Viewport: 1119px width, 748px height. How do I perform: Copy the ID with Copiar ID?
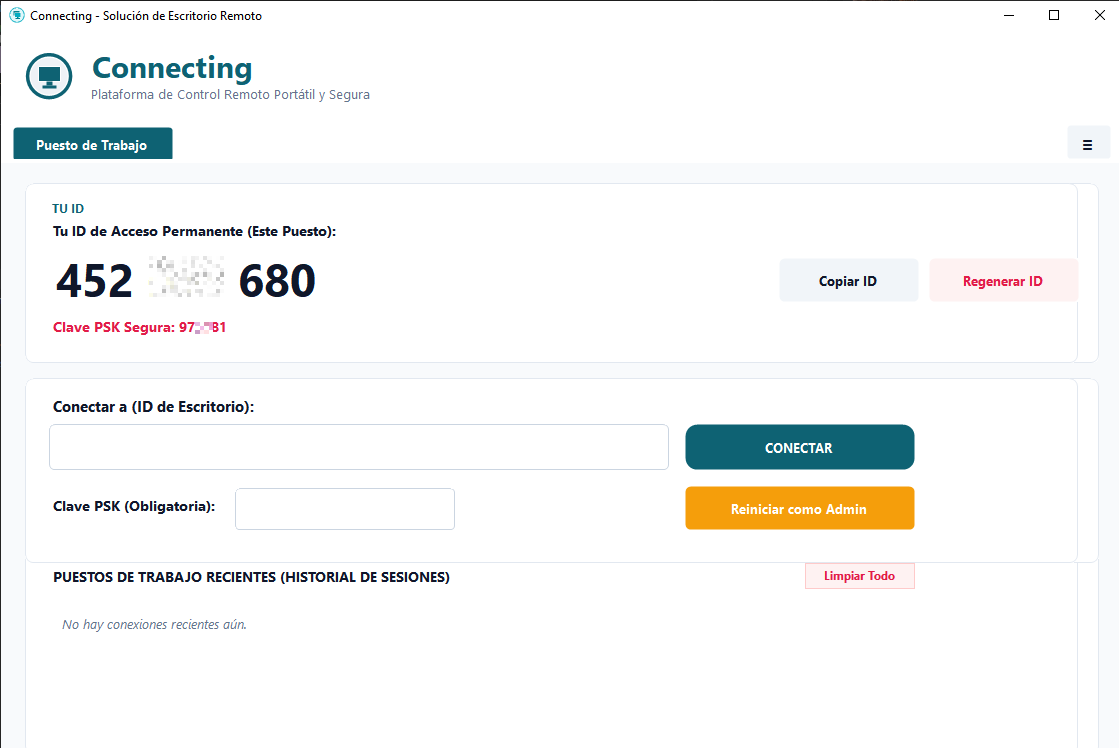849,280
